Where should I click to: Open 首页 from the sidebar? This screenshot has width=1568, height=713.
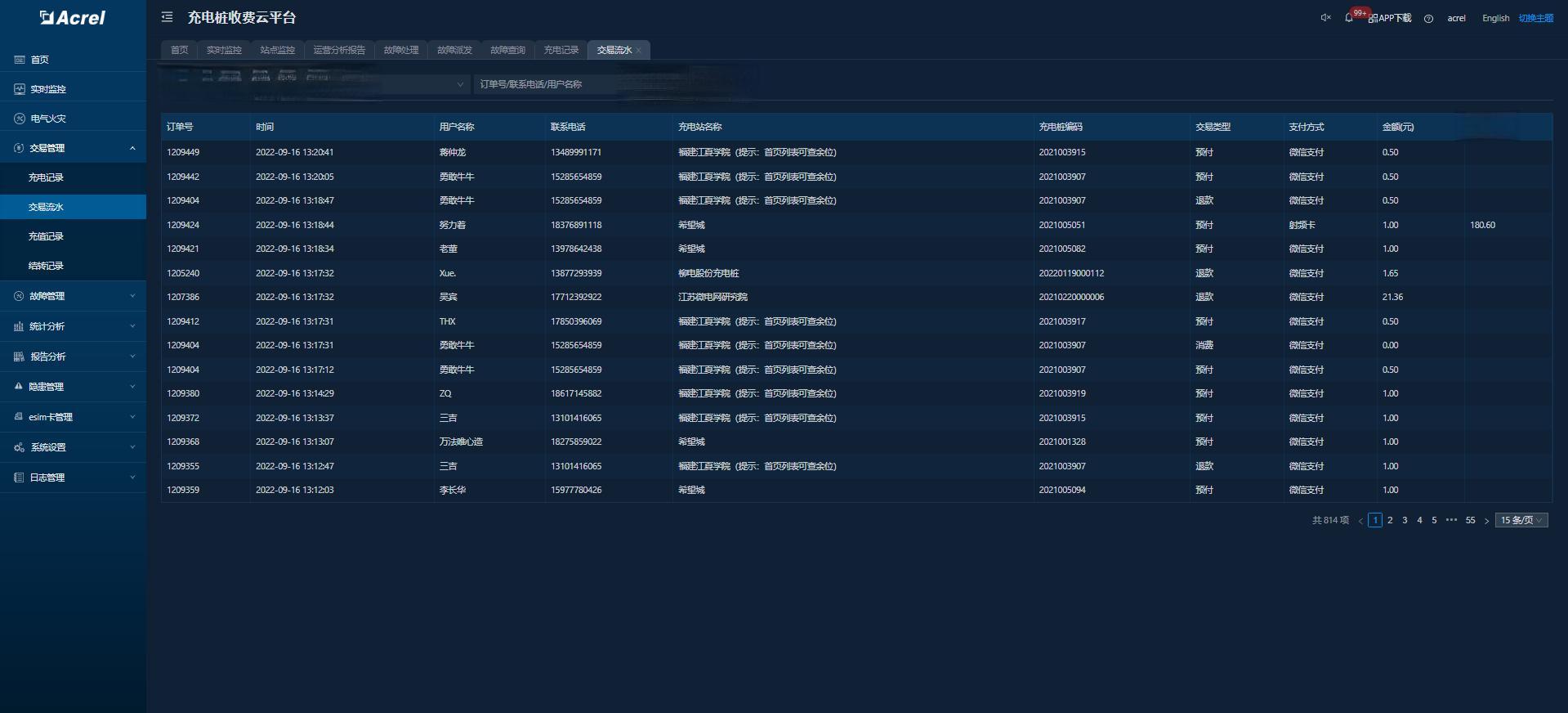tap(39, 60)
